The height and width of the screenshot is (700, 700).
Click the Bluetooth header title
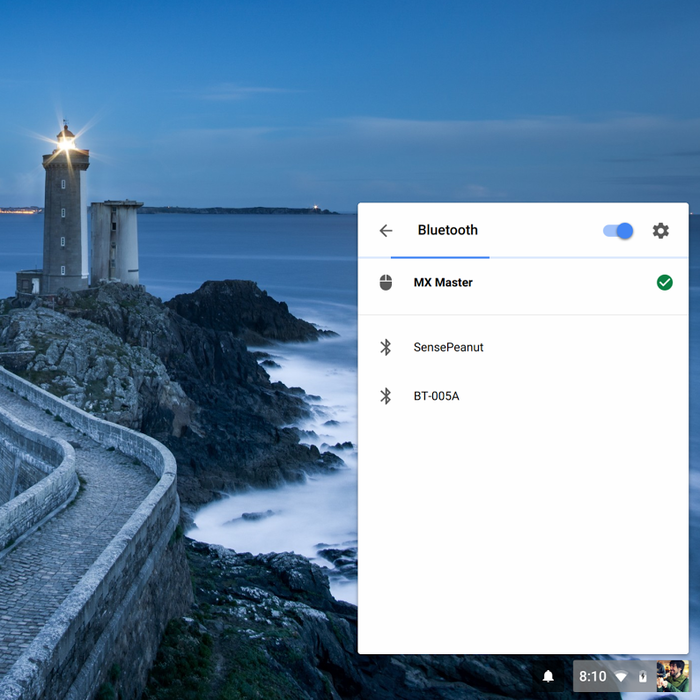pyautogui.click(x=447, y=230)
